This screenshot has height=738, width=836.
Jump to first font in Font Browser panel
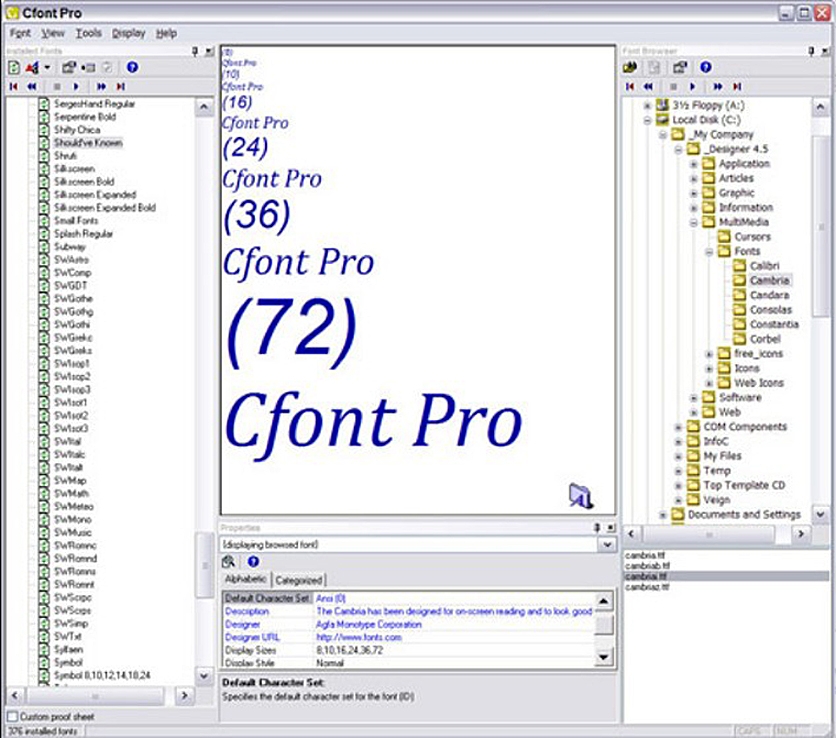[630, 86]
